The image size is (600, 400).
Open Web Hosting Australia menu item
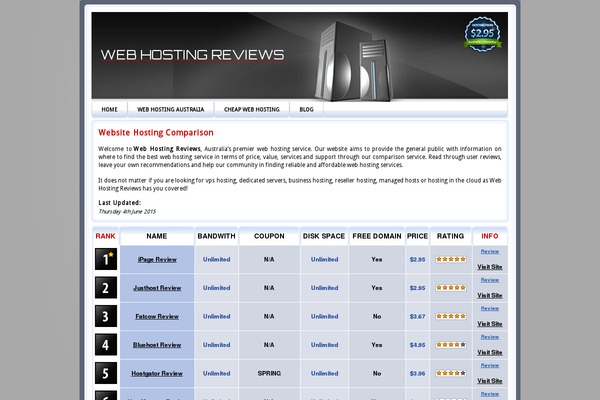point(171,109)
